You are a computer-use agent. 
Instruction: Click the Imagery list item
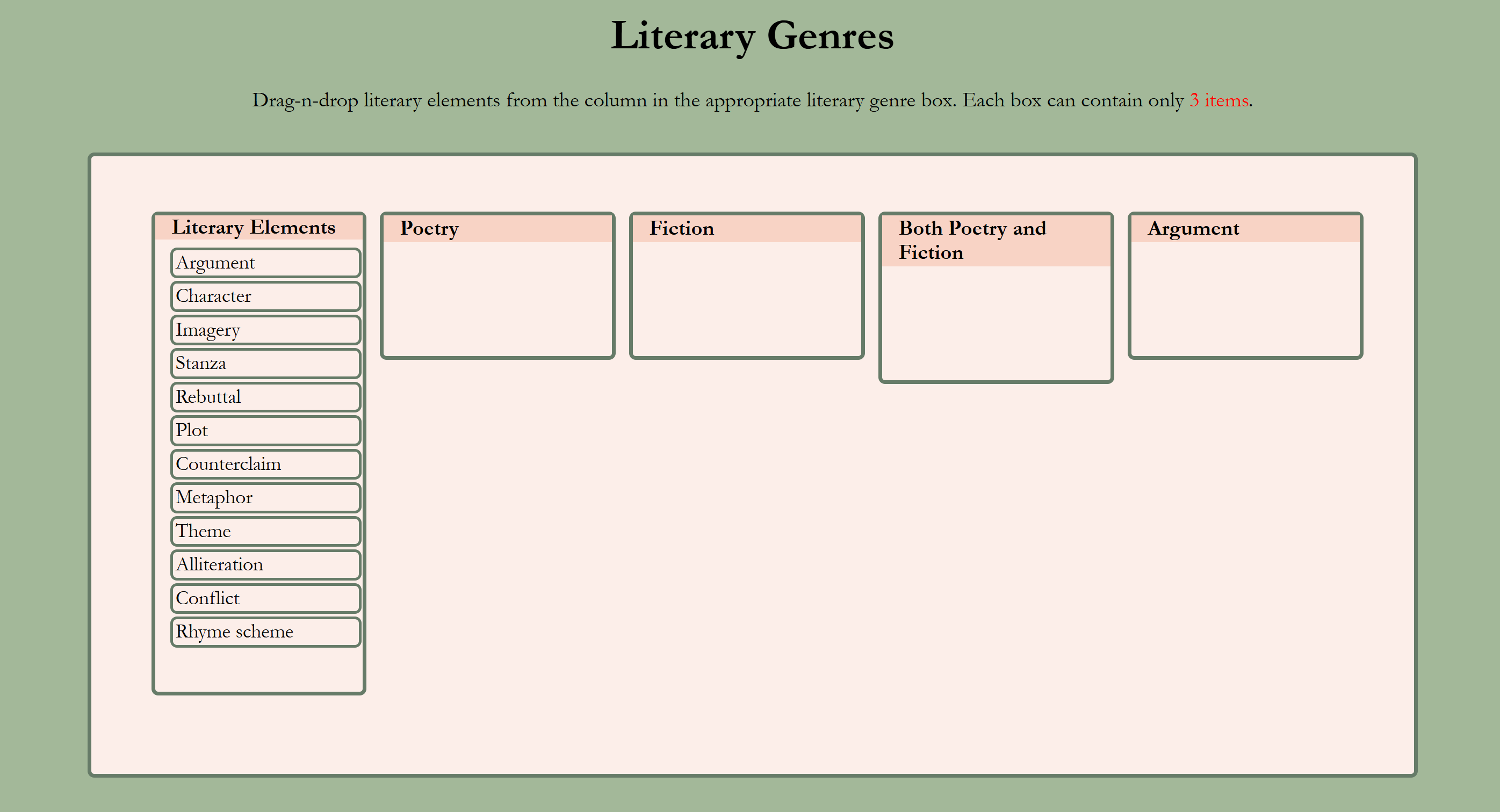(265, 330)
